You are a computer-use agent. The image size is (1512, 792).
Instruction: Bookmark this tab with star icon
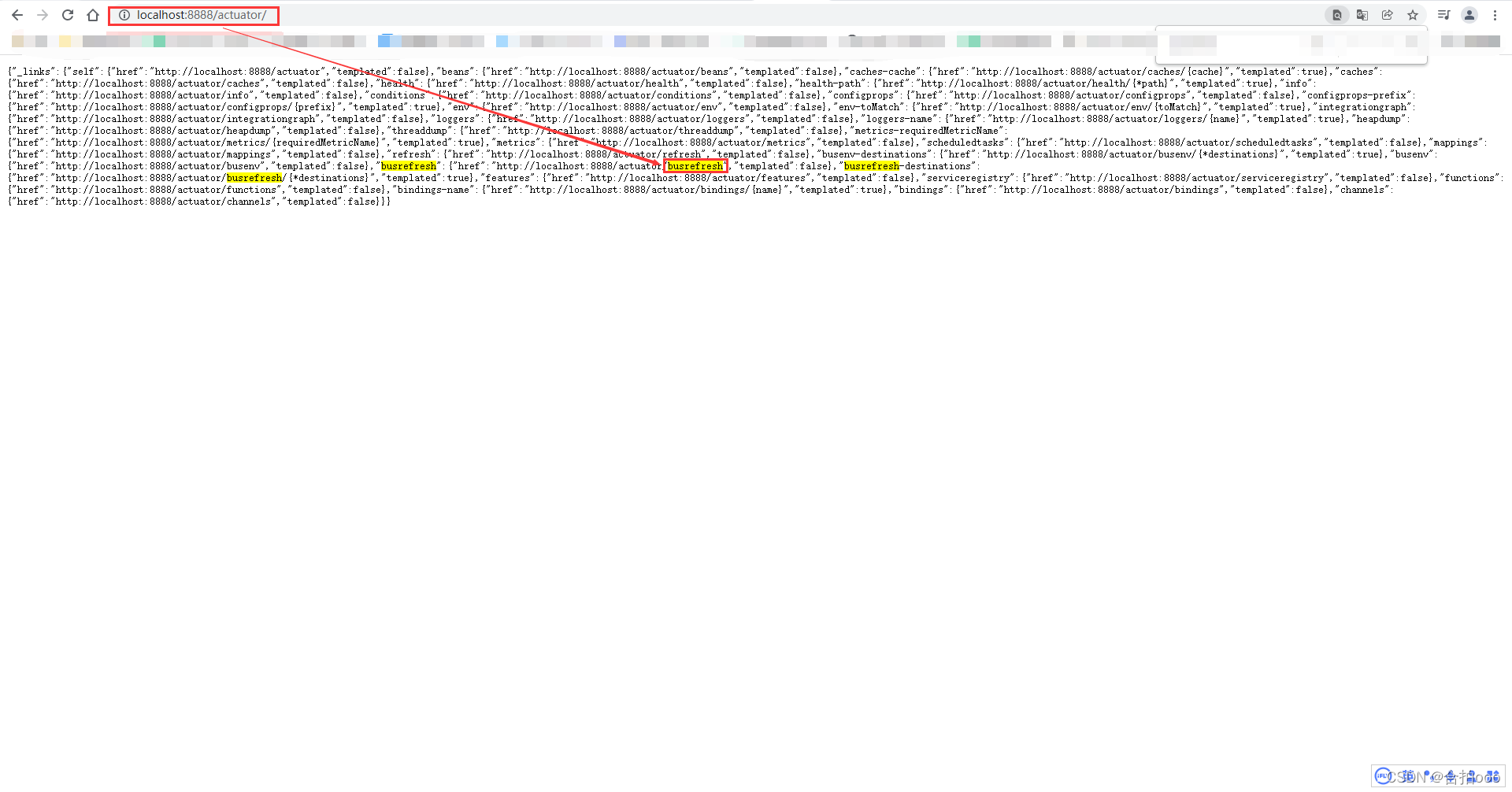1413,15
